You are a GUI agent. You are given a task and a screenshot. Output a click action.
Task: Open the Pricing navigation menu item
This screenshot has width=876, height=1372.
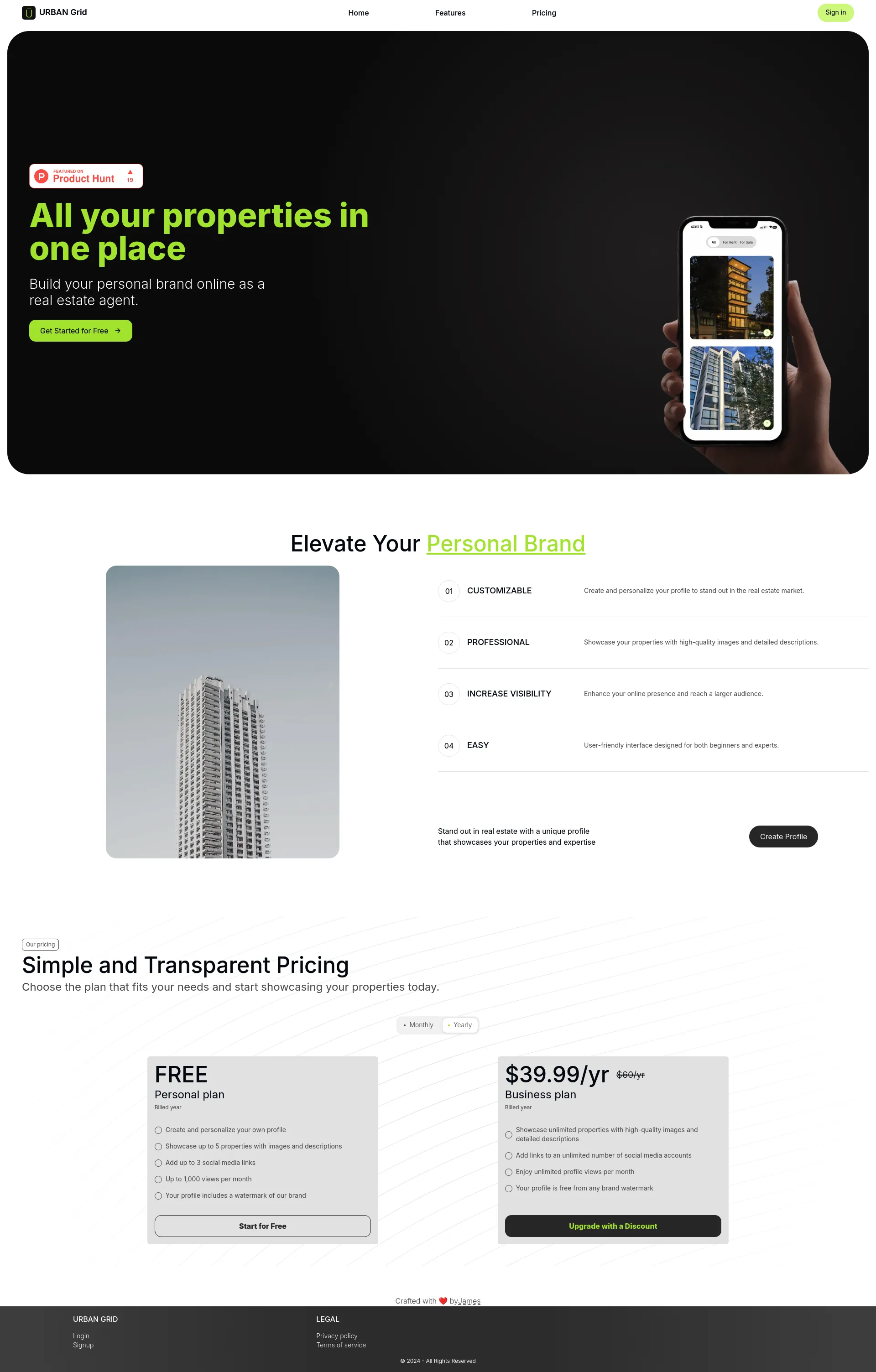(x=544, y=12)
